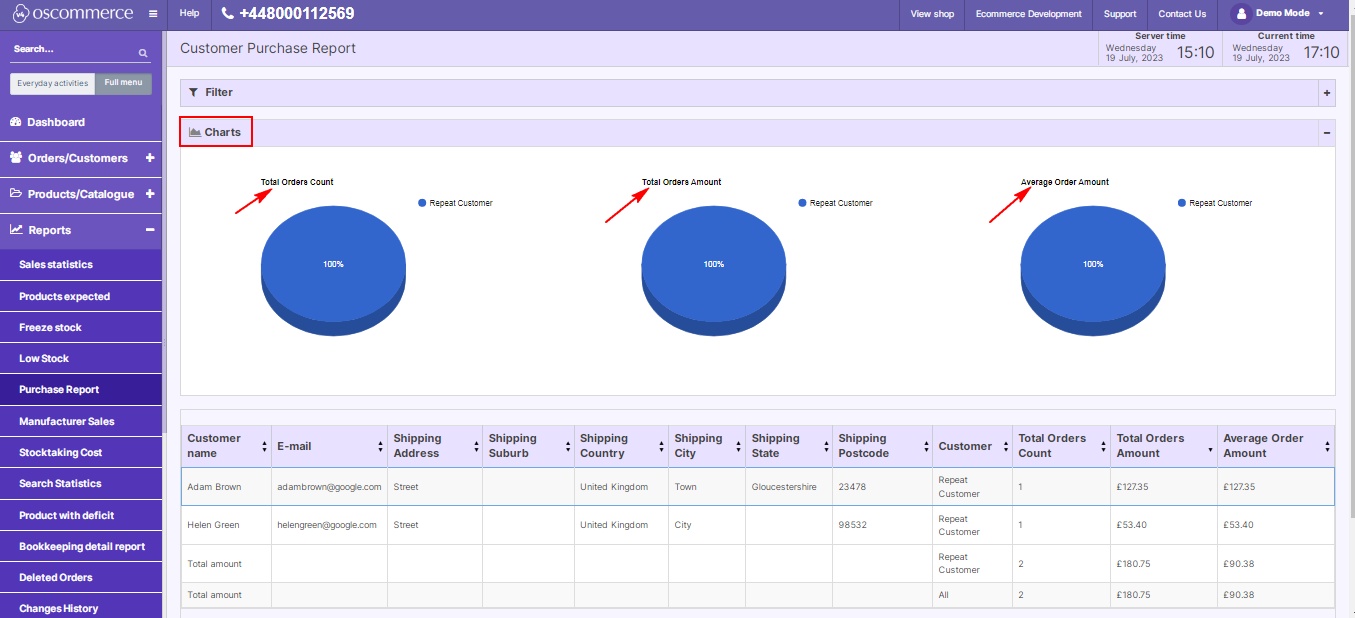Image resolution: width=1355 pixels, height=618 pixels.
Task: Toggle the hamburger menu icon
Action: (153, 14)
